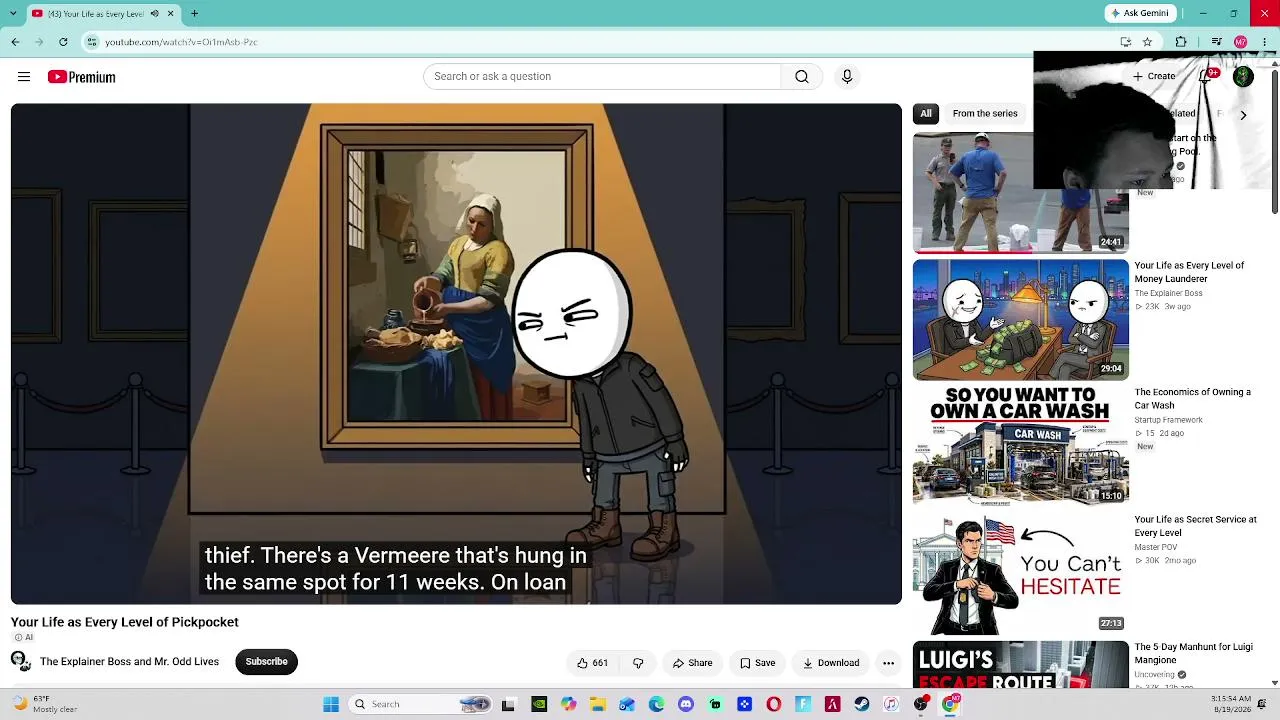The image size is (1280, 720).
Task: Open Discord from the taskbar
Action: point(685,704)
